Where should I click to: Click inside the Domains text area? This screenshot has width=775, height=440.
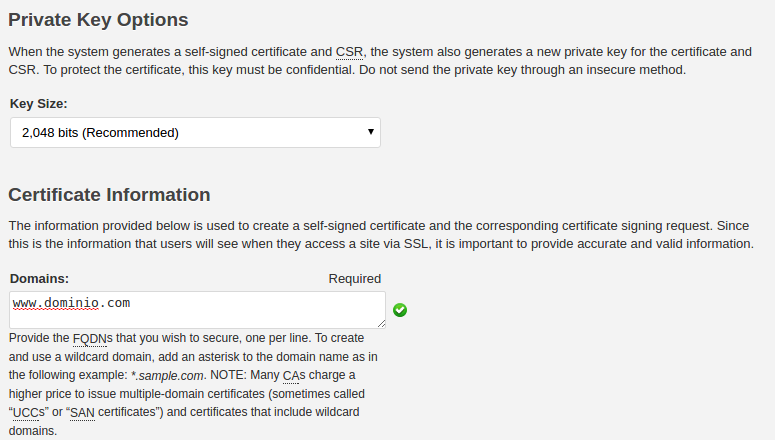pyautogui.click(x=197, y=310)
